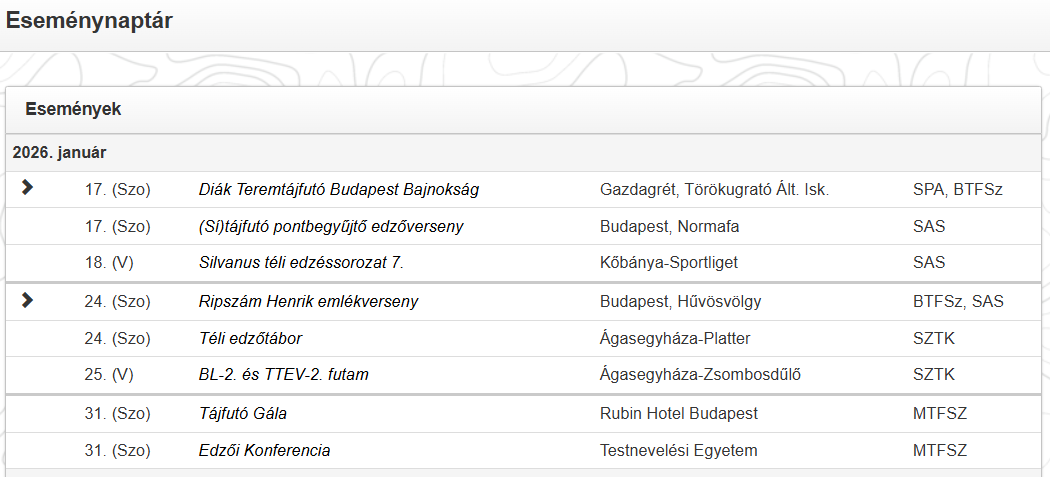
Task: Click the Budapest, Normafa location cell
Action: pos(669,226)
